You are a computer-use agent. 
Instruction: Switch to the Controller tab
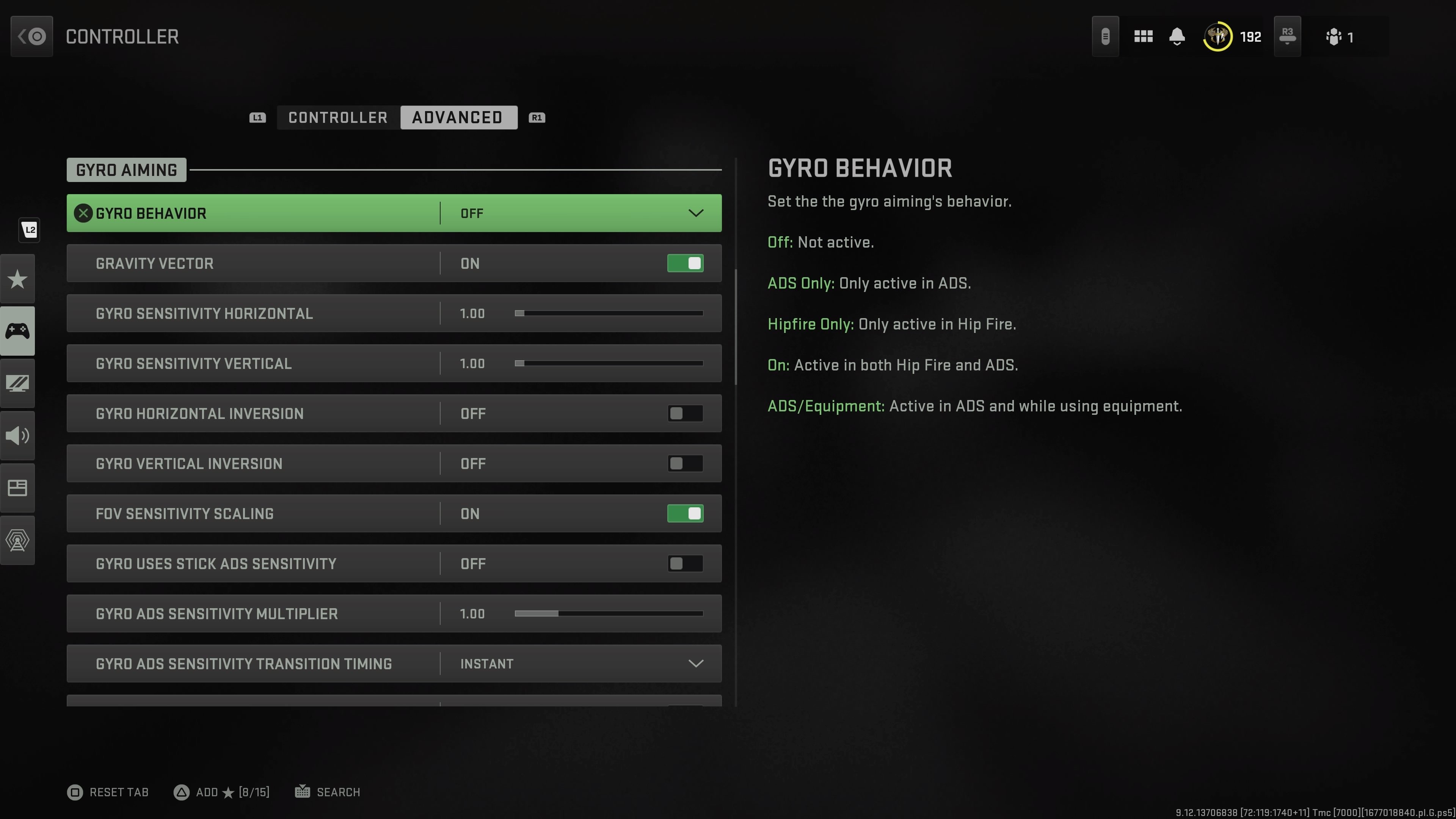click(338, 117)
